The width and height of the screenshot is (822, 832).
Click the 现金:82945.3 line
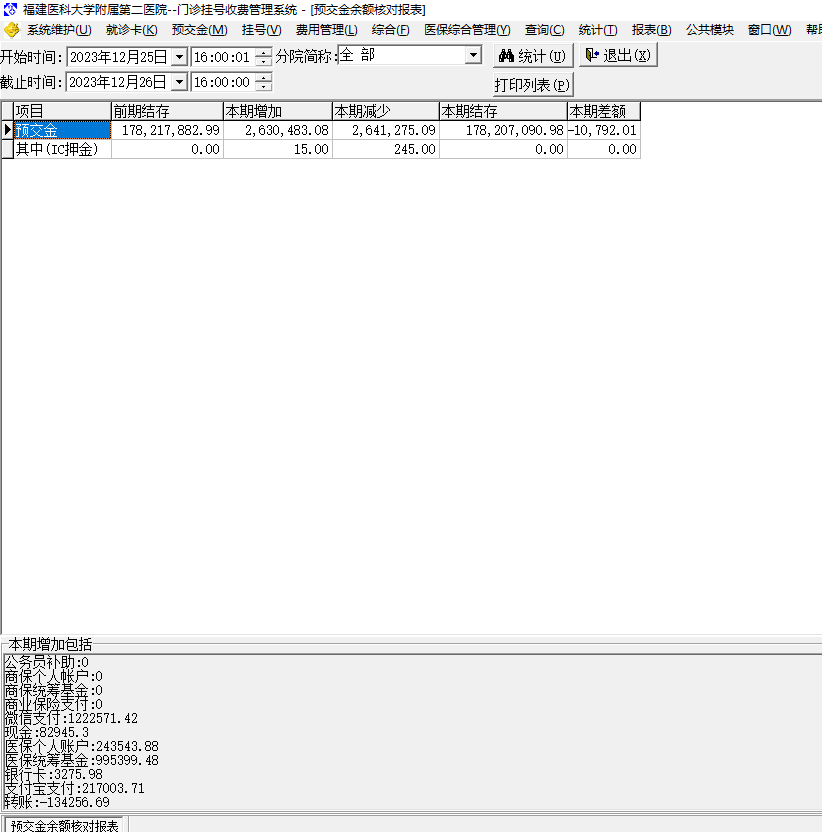(x=47, y=733)
